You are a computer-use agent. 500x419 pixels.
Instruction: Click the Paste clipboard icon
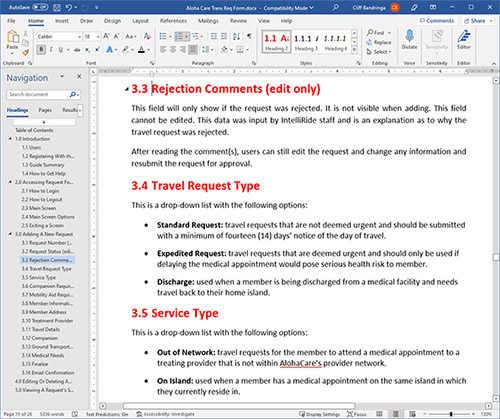point(13,36)
